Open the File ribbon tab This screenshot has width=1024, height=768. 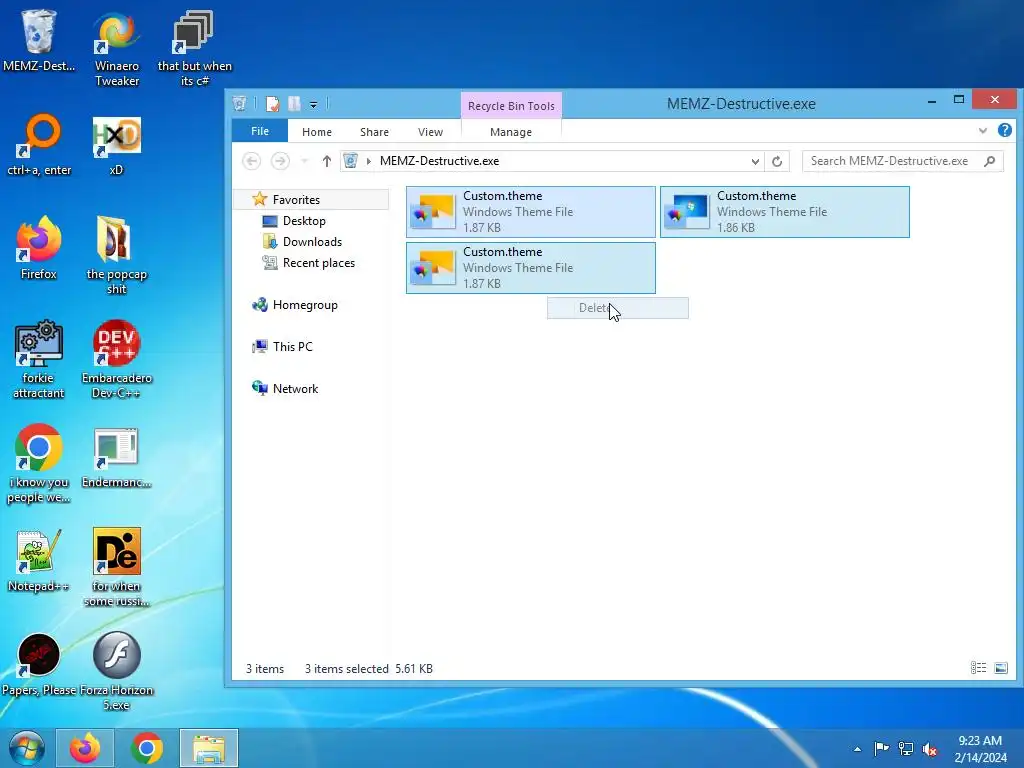(260, 131)
